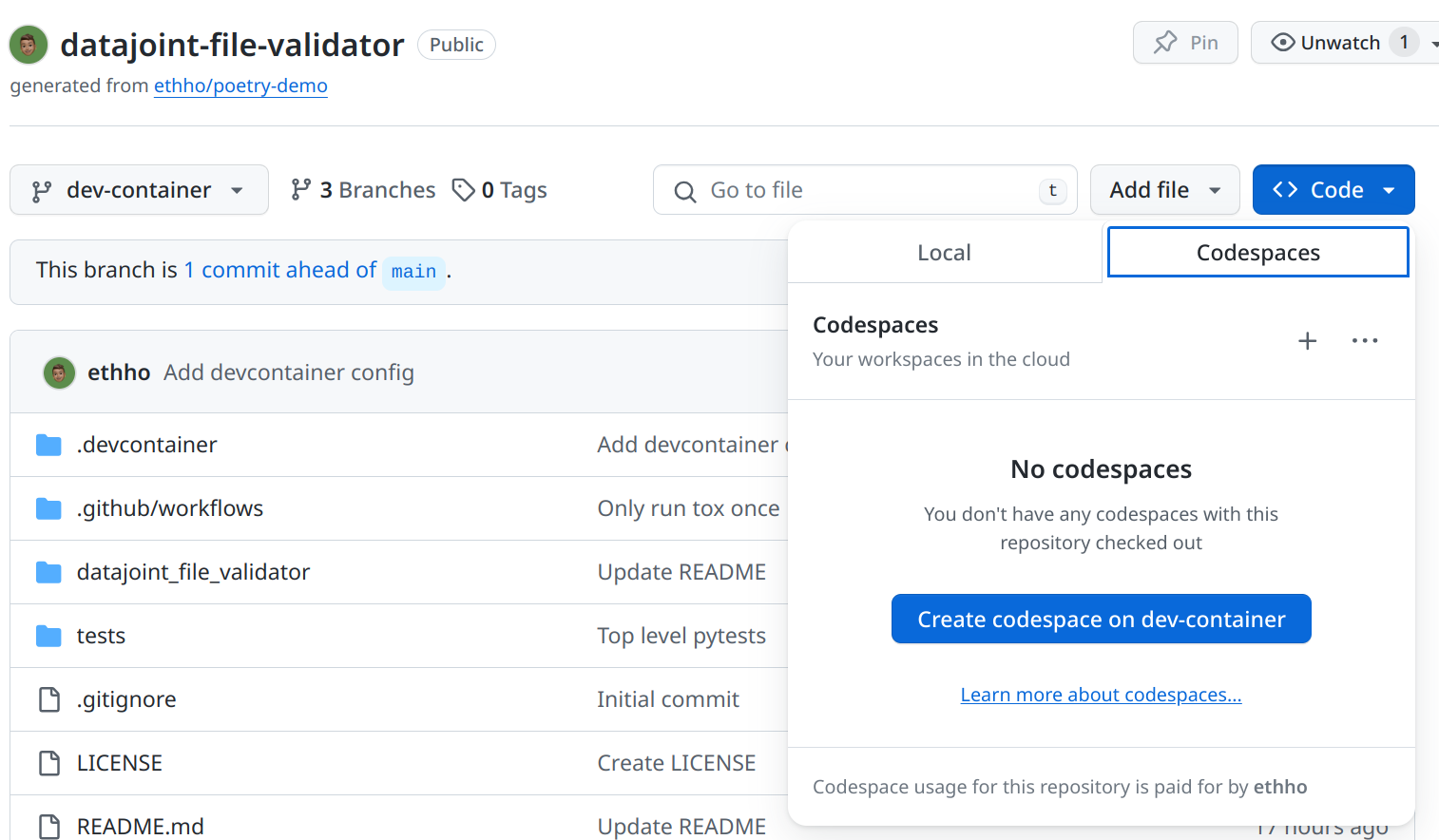
Task: Click the main branch label
Action: coord(413,272)
